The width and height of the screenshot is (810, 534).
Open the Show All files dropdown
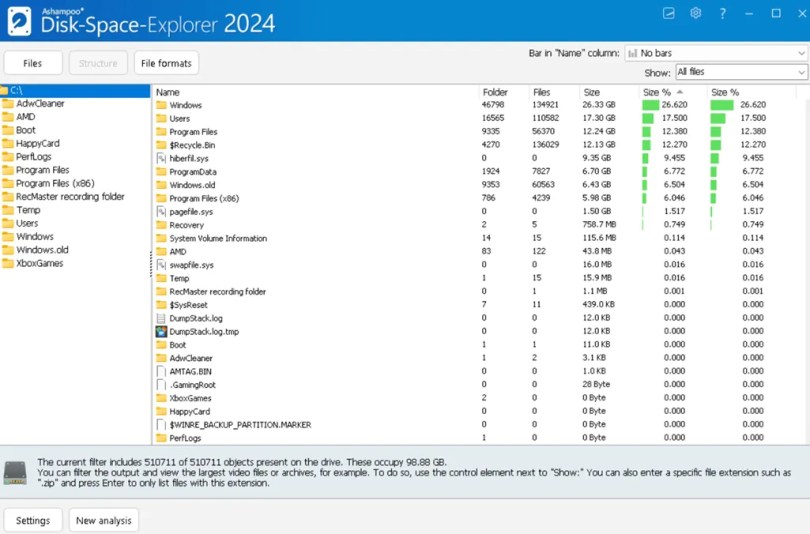(x=741, y=72)
